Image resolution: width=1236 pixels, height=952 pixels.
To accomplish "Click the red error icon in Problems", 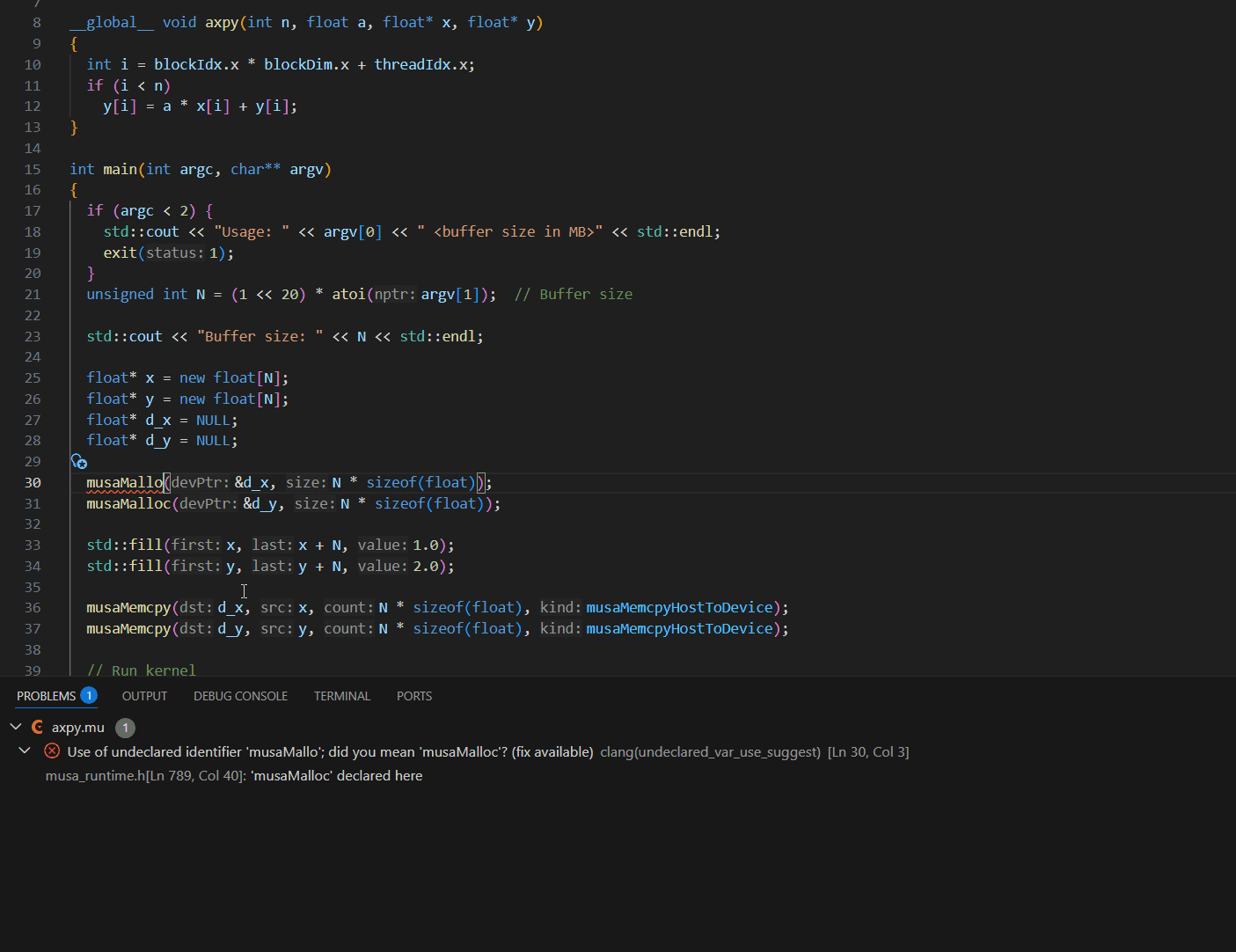I will click(x=52, y=751).
